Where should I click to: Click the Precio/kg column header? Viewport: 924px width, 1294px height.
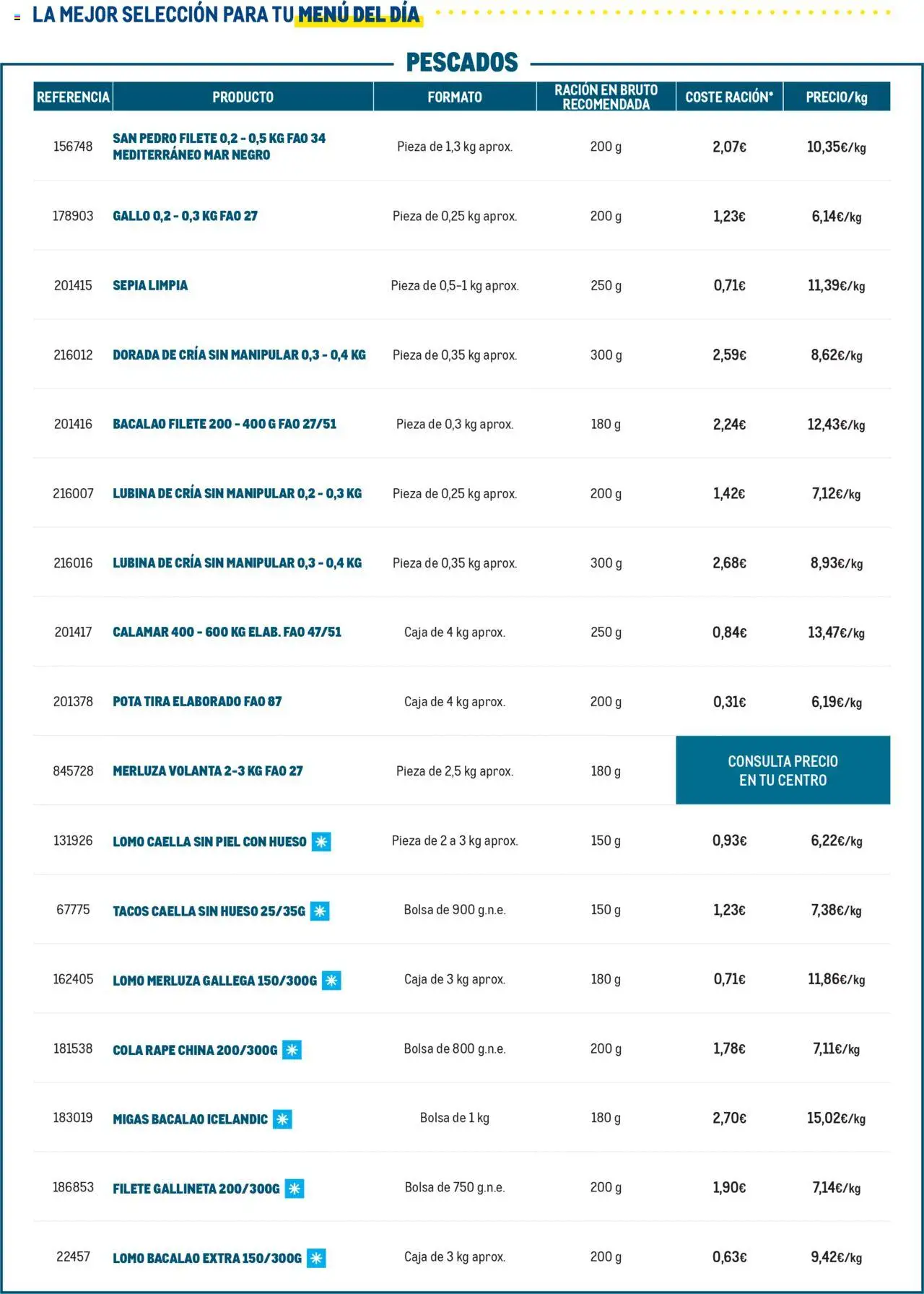click(836, 97)
